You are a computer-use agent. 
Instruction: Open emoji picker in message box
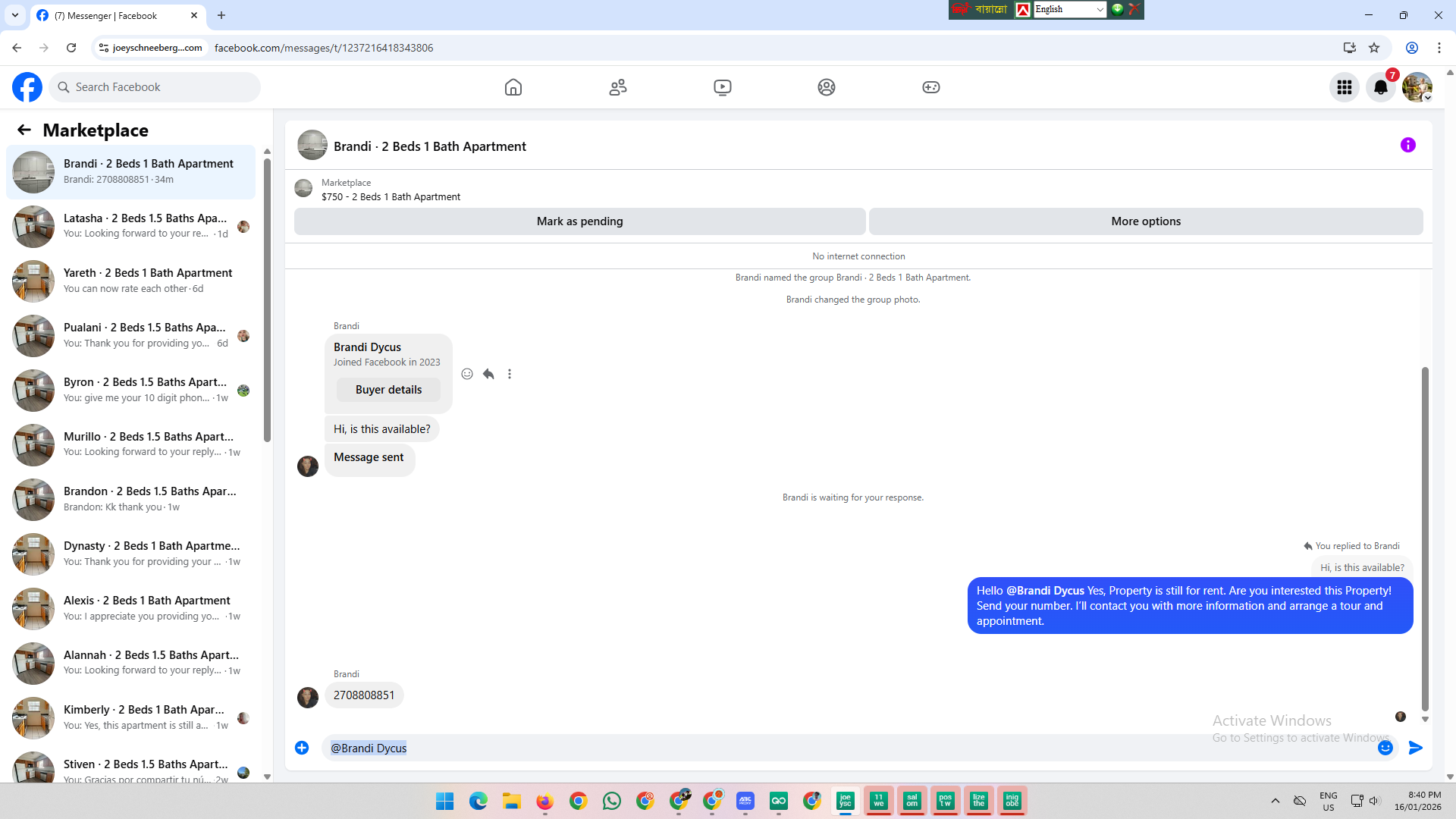coord(1385,748)
